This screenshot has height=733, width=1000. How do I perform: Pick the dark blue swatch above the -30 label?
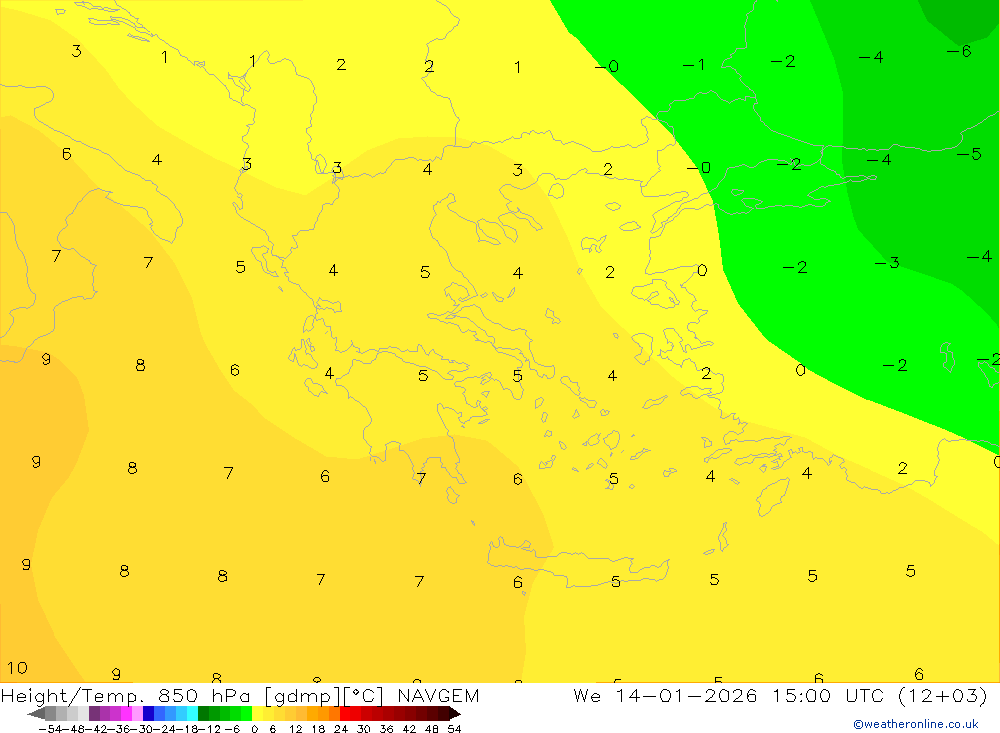148,714
